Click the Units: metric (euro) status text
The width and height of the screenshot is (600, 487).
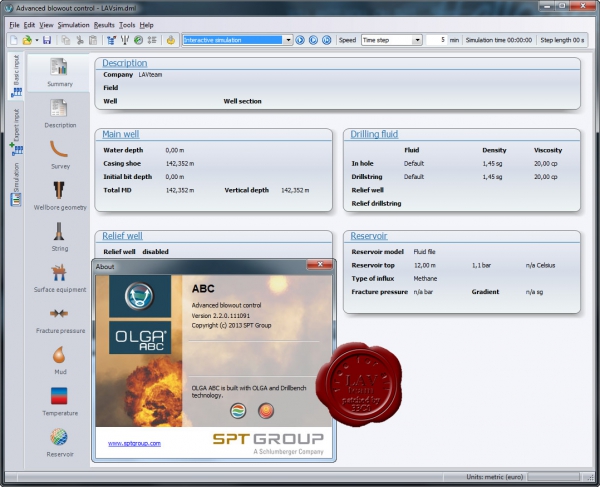(x=495, y=477)
